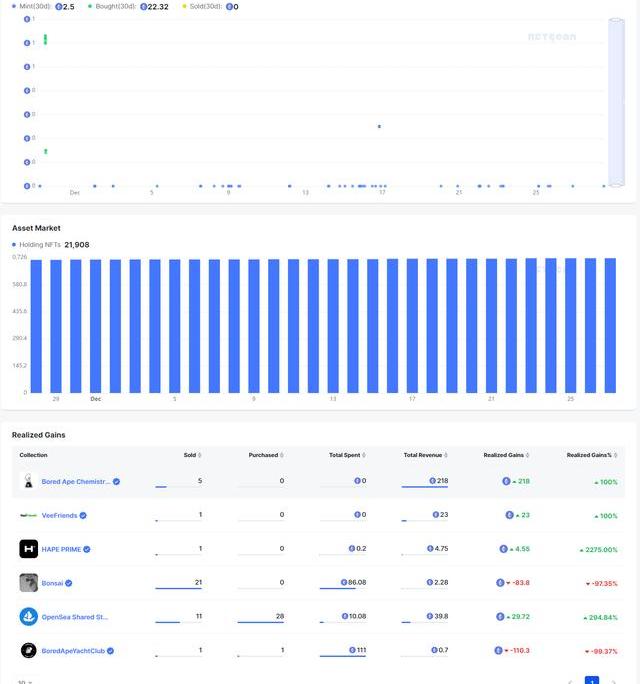The width and height of the screenshot is (640, 684).
Task: Click the HAPE PRIME logo icon
Action: 28,549
